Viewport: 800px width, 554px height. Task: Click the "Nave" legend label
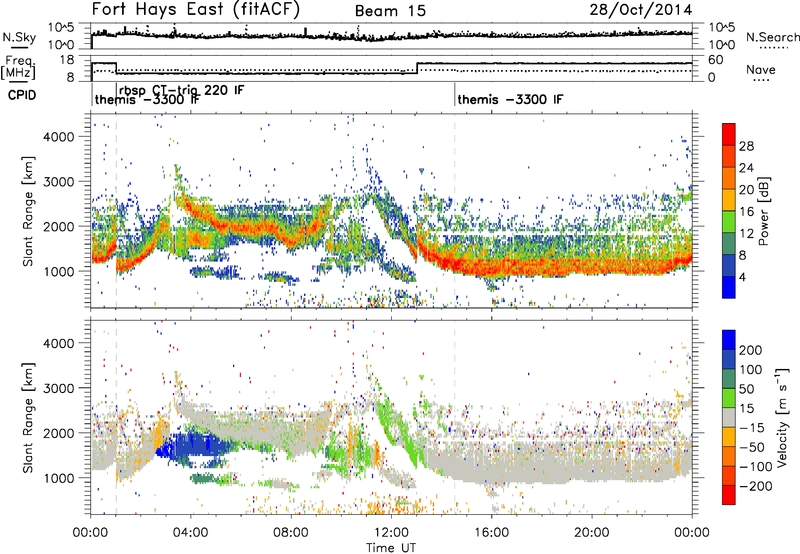tap(761, 69)
